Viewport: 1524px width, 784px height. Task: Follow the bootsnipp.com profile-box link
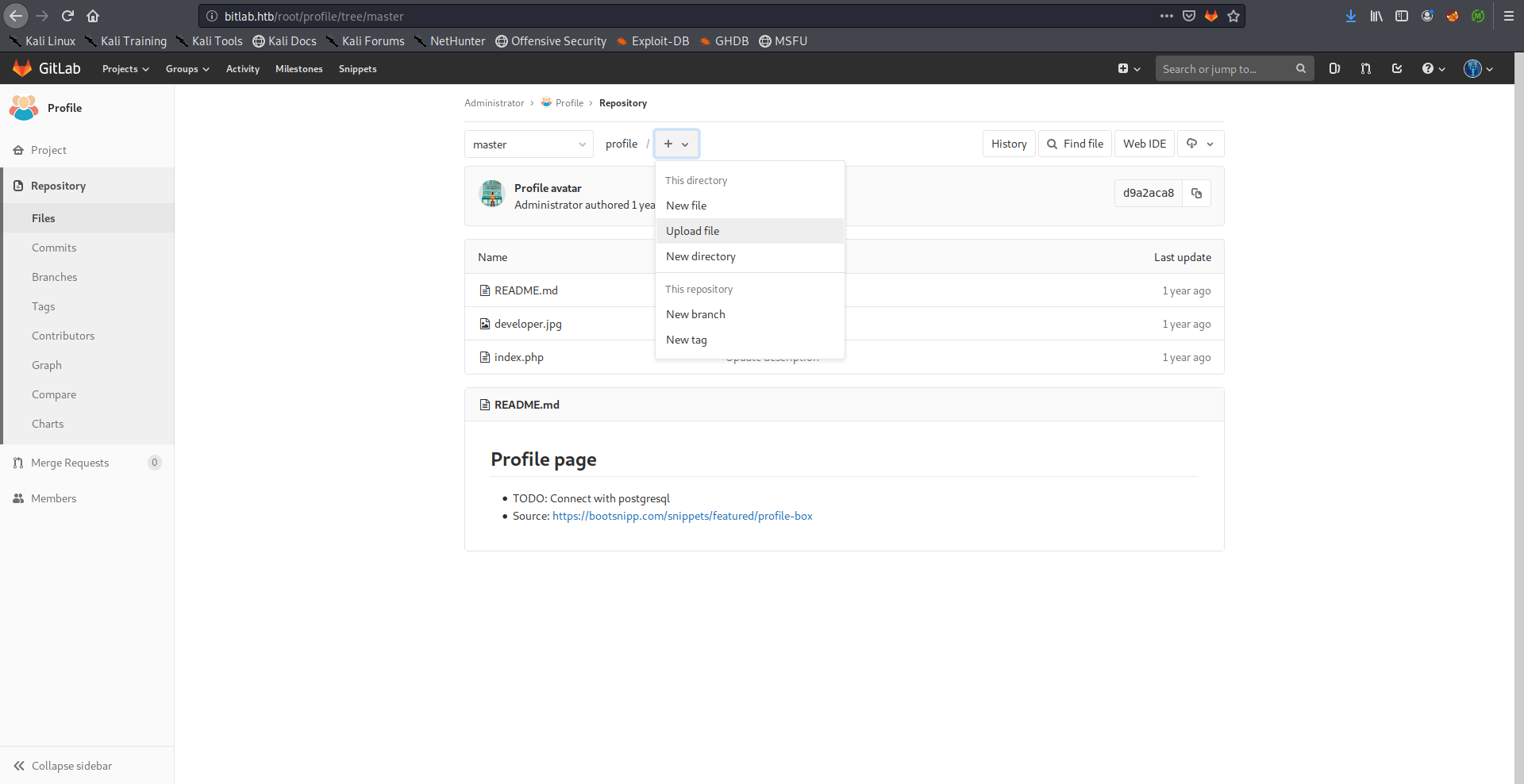click(682, 516)
